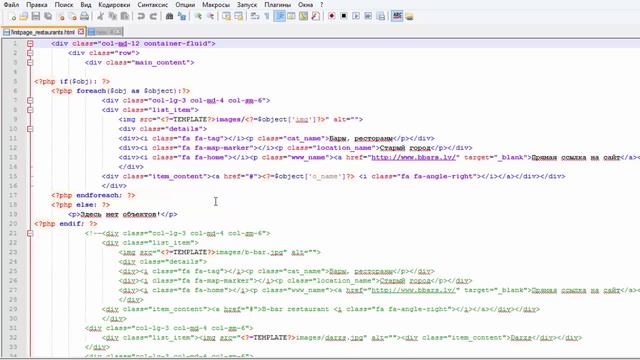640x360 pixels.
Task: Open the Макросы menu
Action: click(x=216, y=5)
